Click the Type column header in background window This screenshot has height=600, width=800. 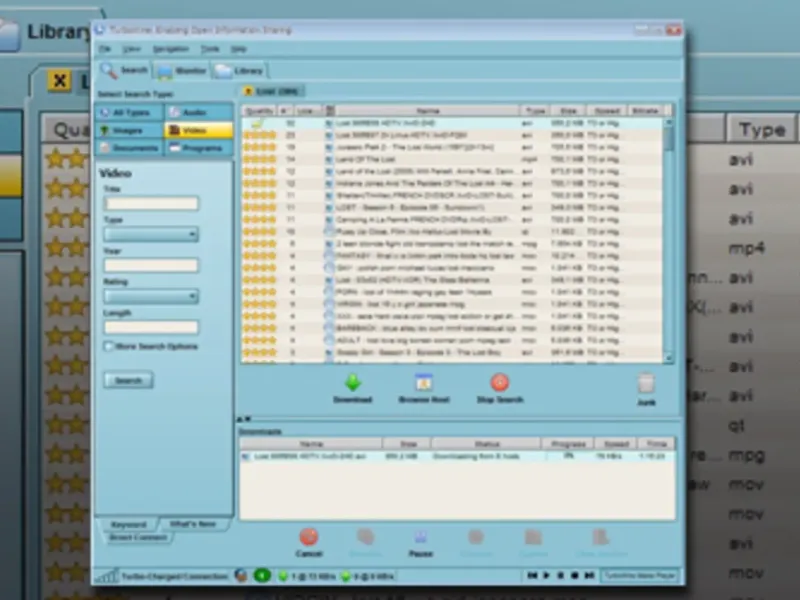click(x=762, y=130)
